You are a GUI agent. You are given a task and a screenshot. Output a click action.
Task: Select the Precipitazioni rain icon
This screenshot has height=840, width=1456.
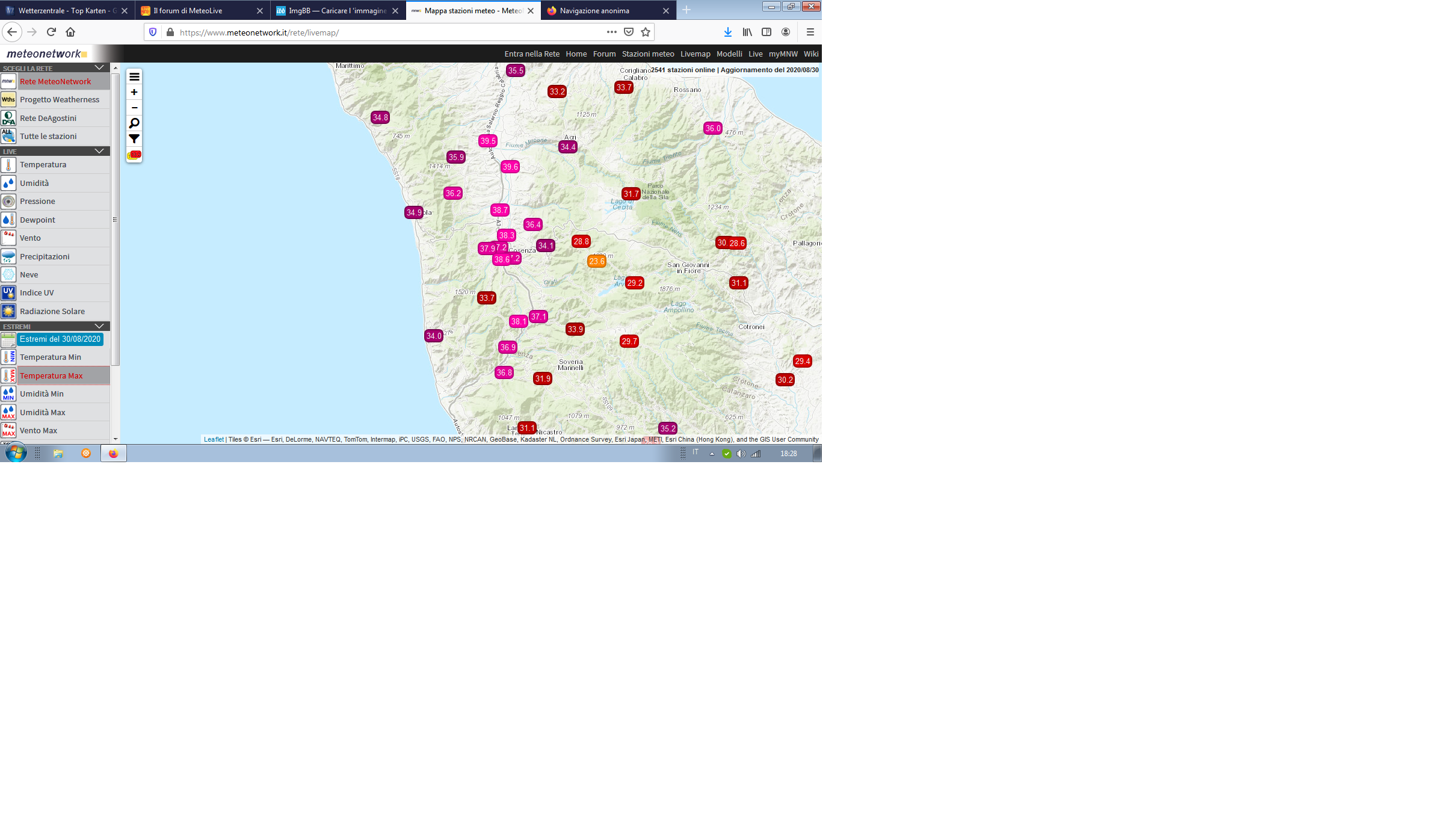click(x=8, y=256)
